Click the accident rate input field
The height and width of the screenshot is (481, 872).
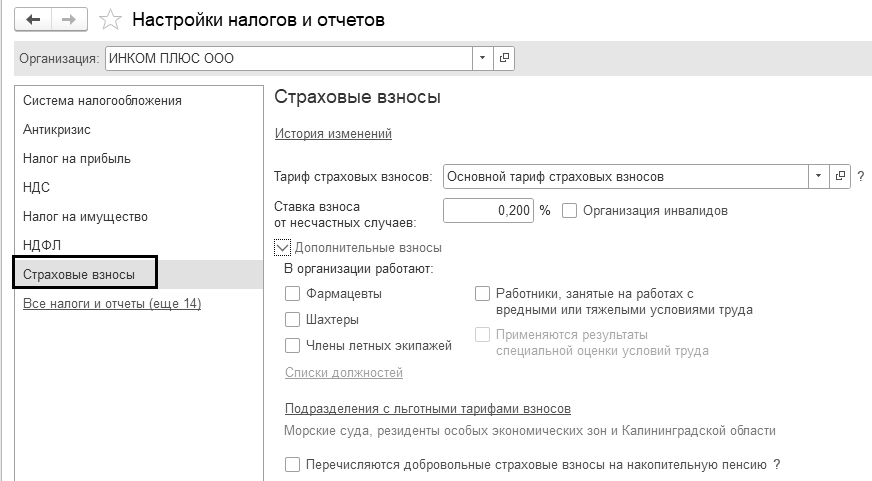[488, 211]
